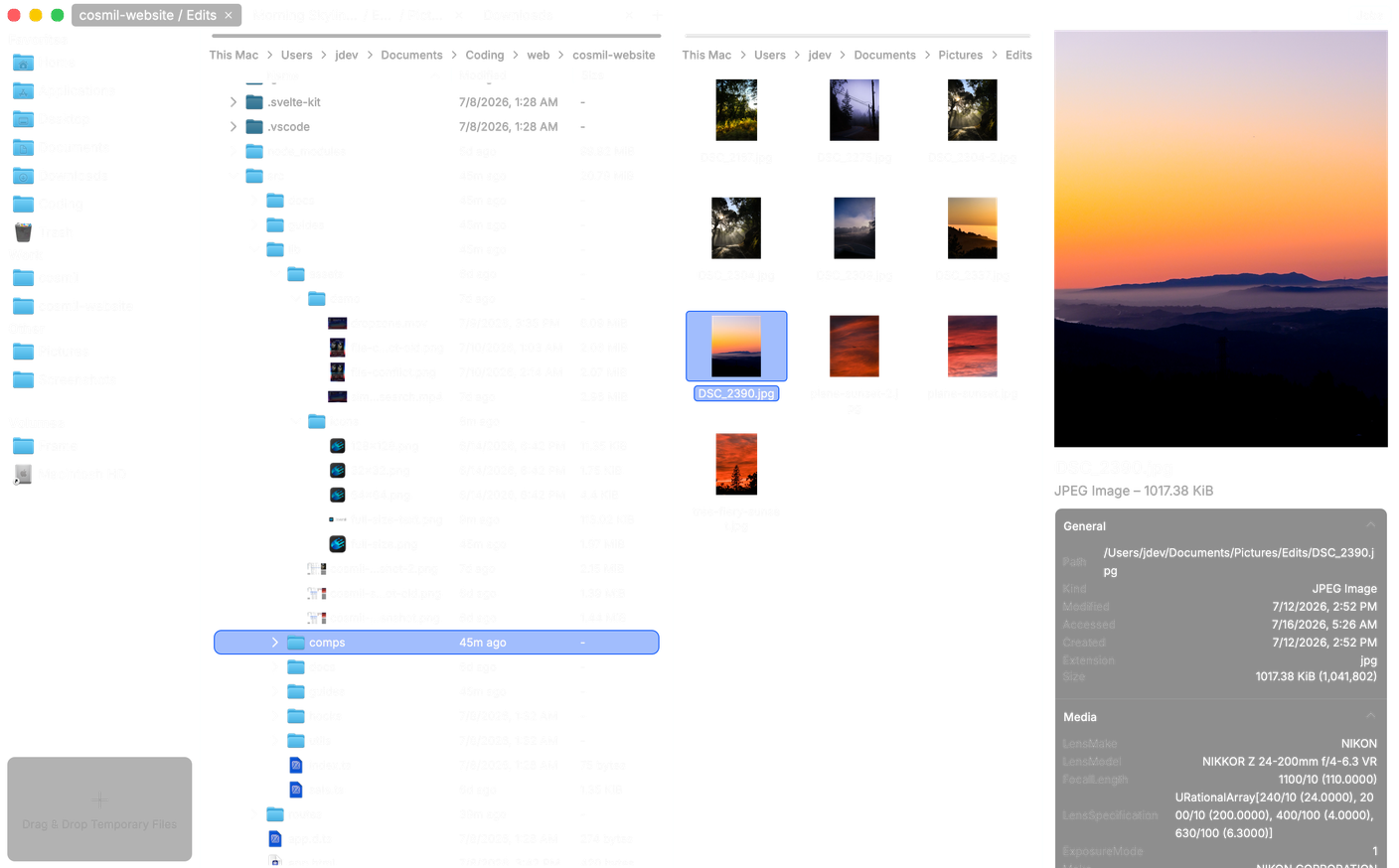The image size is (1399, 868).
Task: Collapse the Media info section
Action: (1371, 716)
